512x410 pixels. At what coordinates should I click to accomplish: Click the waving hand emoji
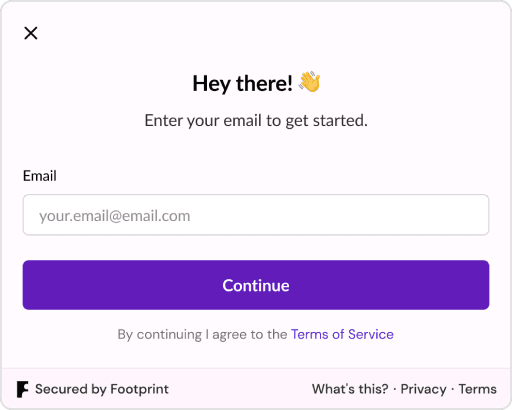pos(310,82)
